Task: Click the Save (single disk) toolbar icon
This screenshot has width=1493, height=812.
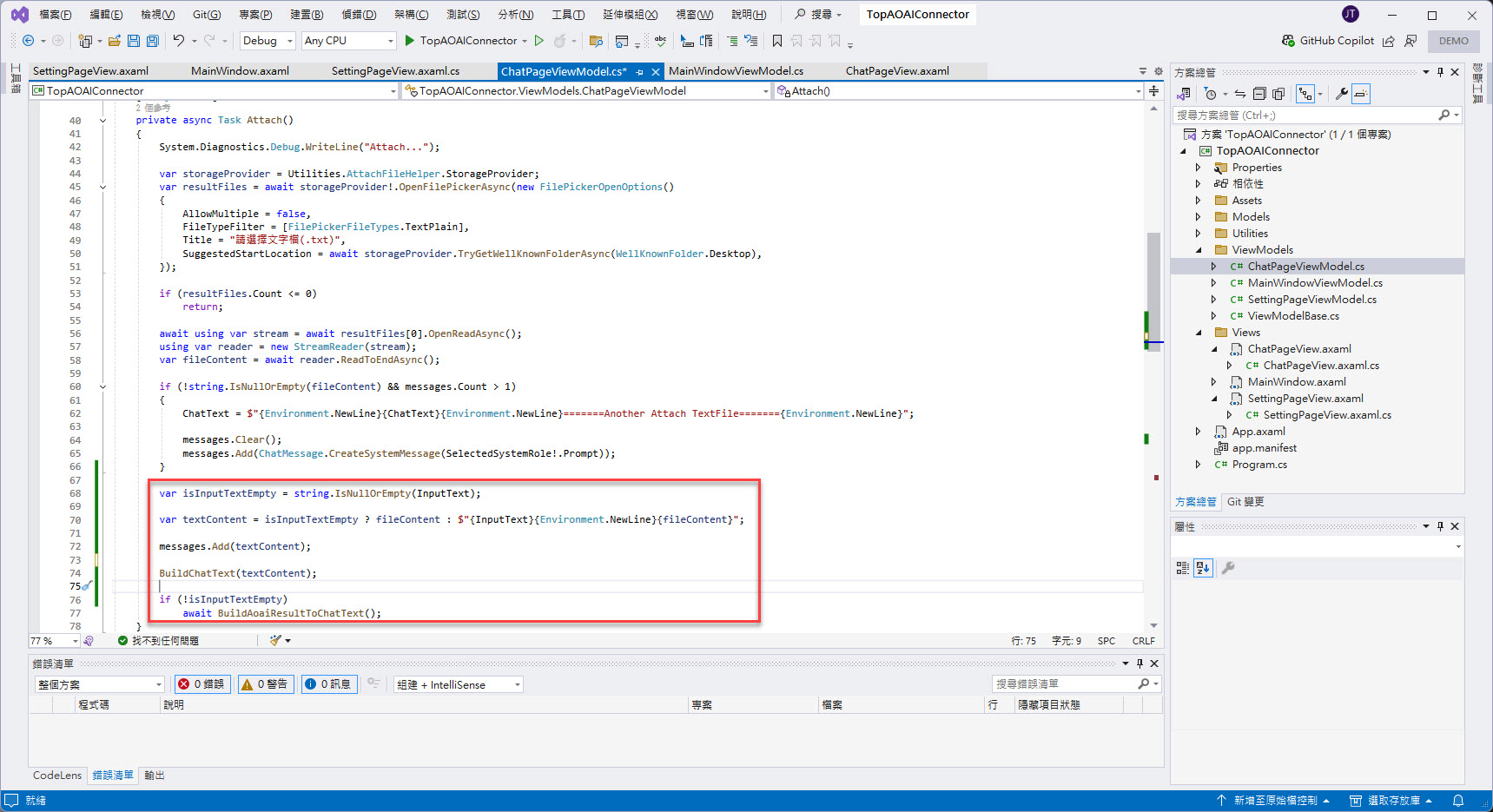Action: click(133, 41)
